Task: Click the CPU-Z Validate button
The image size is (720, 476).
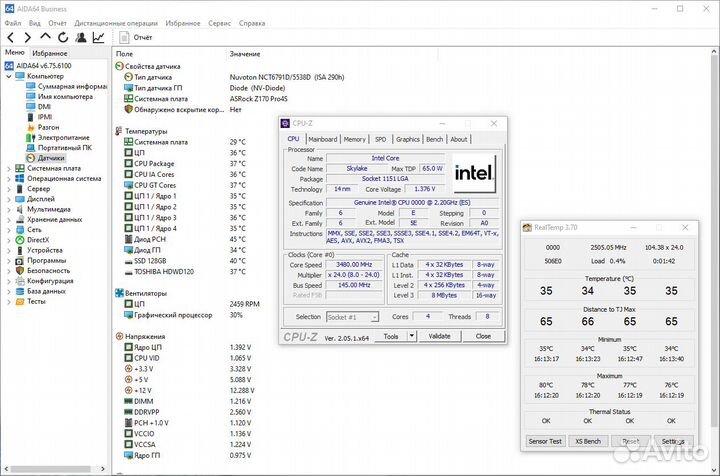Action: [439, 336]
